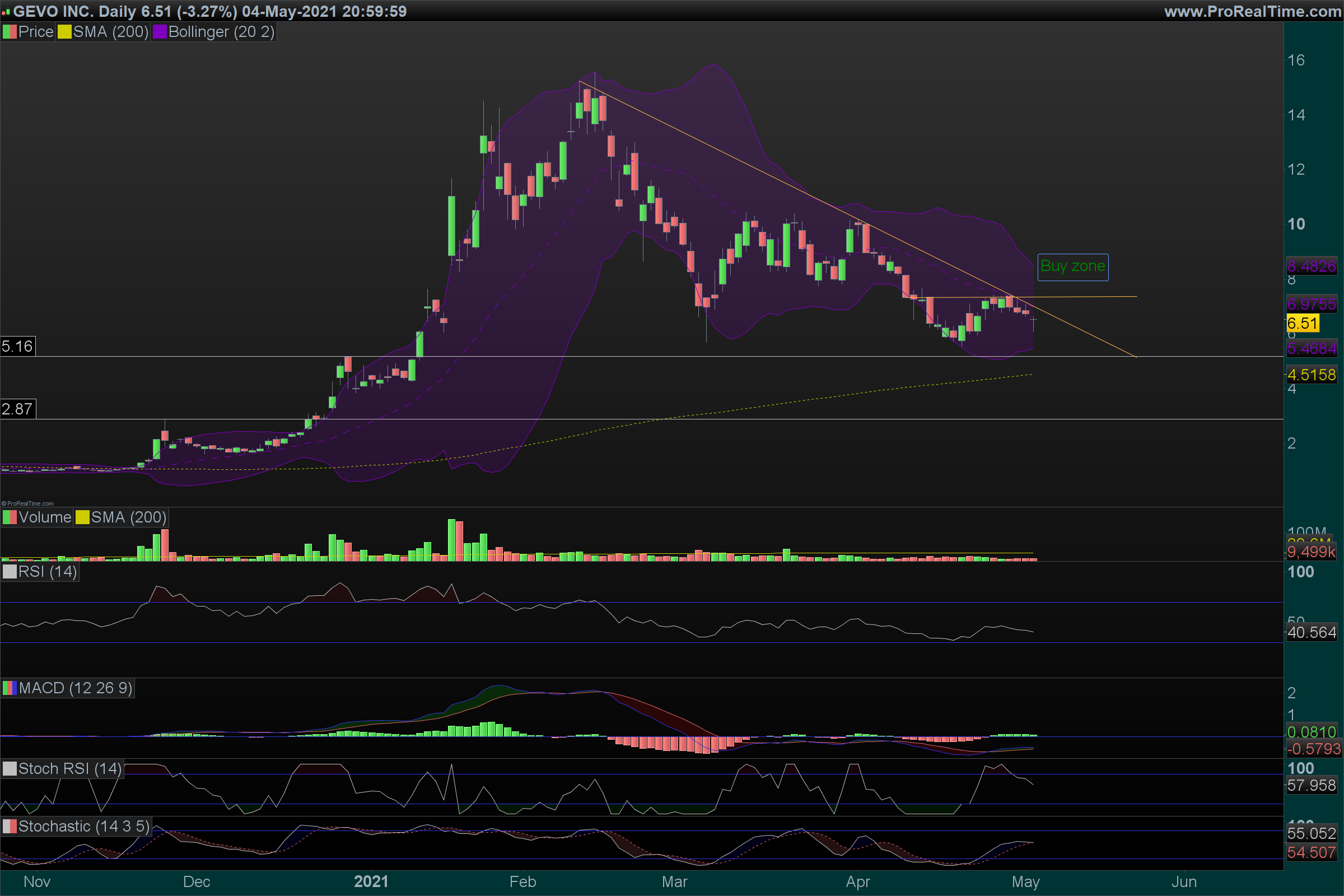This screenshot has height=896, width=1344.
Task: Click the 4.5158 SMA value tag
Action: click(x=1312, y=375)
